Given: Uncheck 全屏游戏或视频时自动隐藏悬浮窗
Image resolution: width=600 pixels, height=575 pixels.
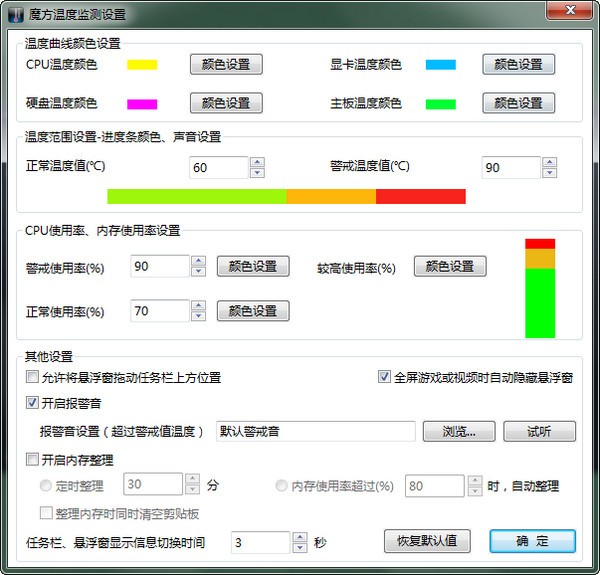Looking at the screenshot, I should [x=384, y=378].
